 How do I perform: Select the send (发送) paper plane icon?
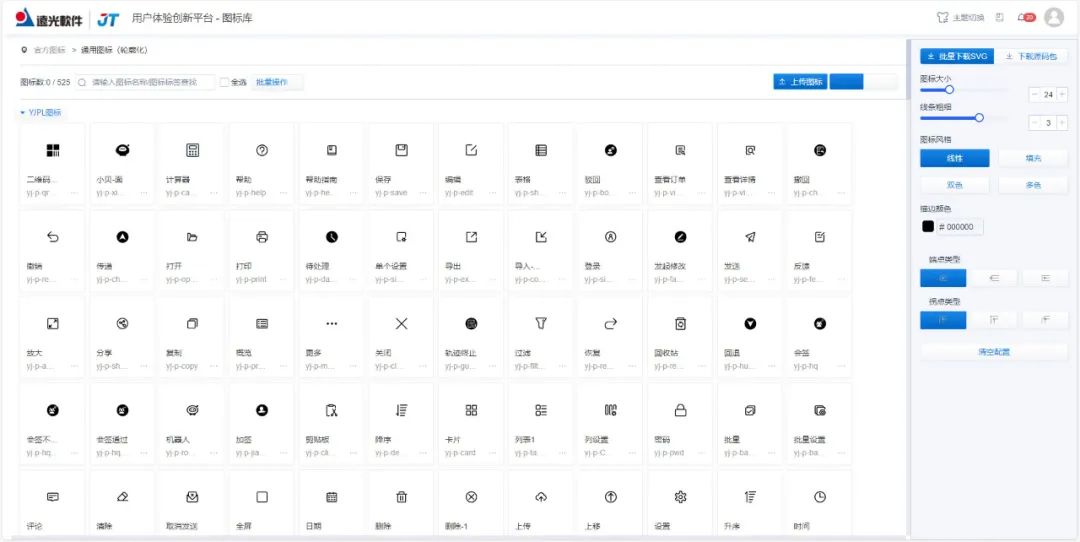click(750, 237)
